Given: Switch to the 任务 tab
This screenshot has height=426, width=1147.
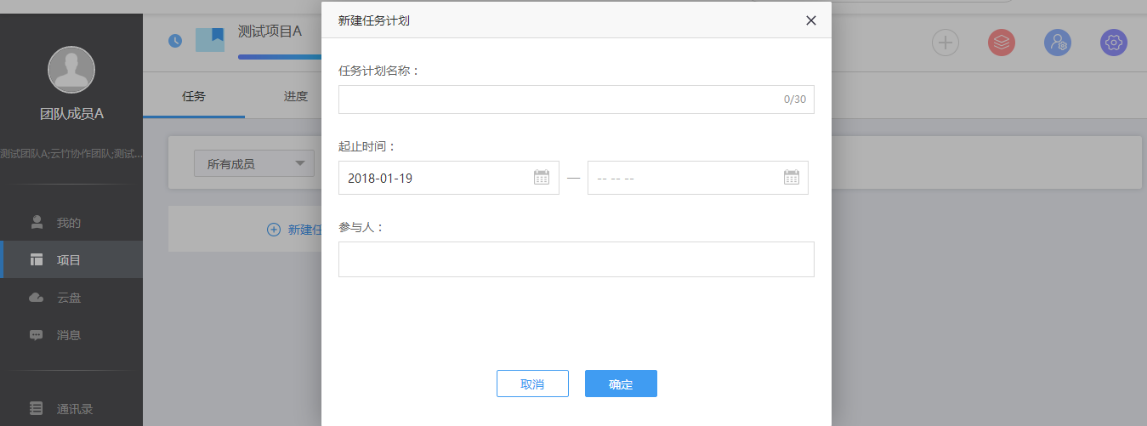Looking at the screenshot, I should (194, 97).
